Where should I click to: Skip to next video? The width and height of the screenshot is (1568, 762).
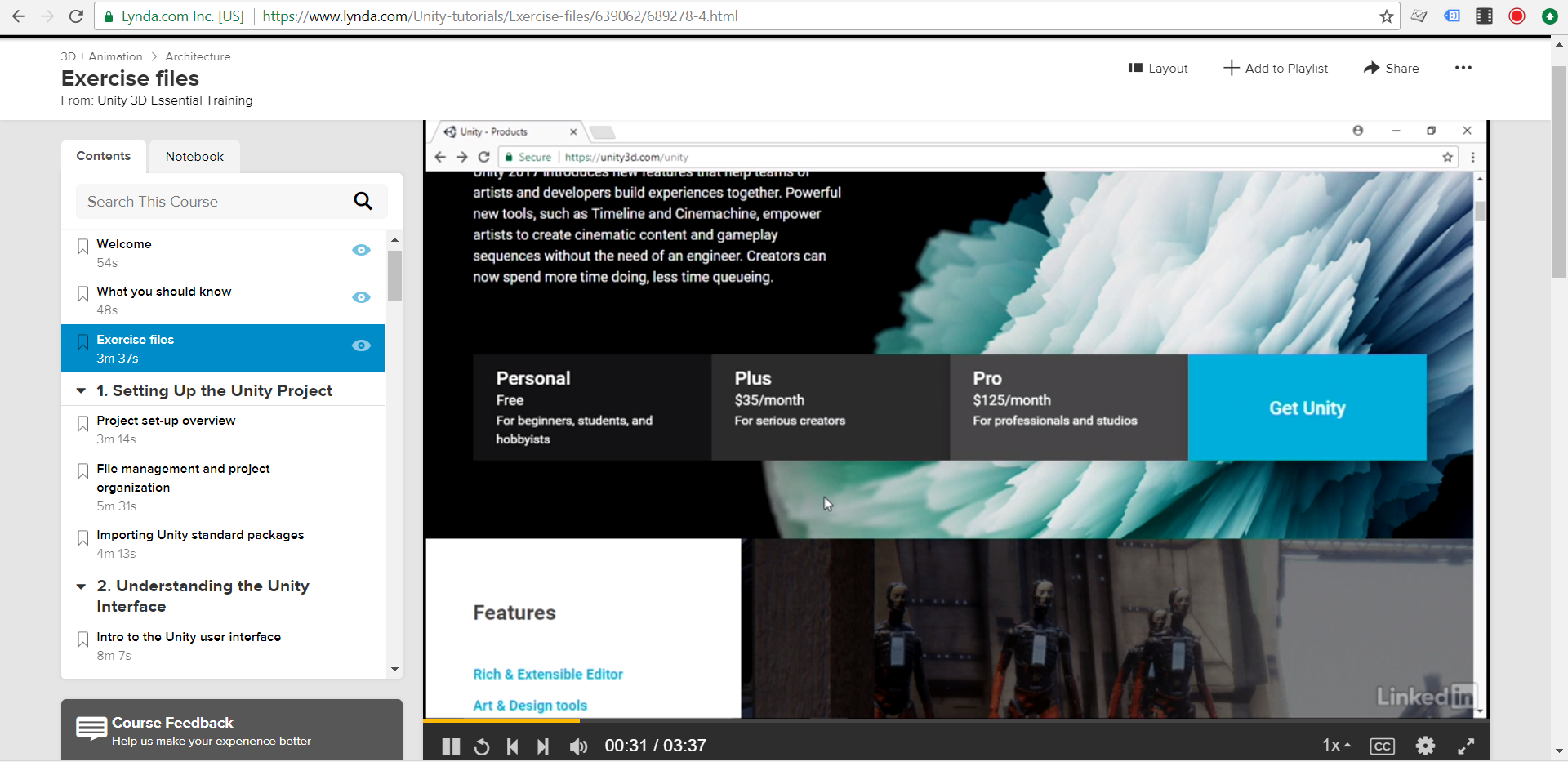543,746
